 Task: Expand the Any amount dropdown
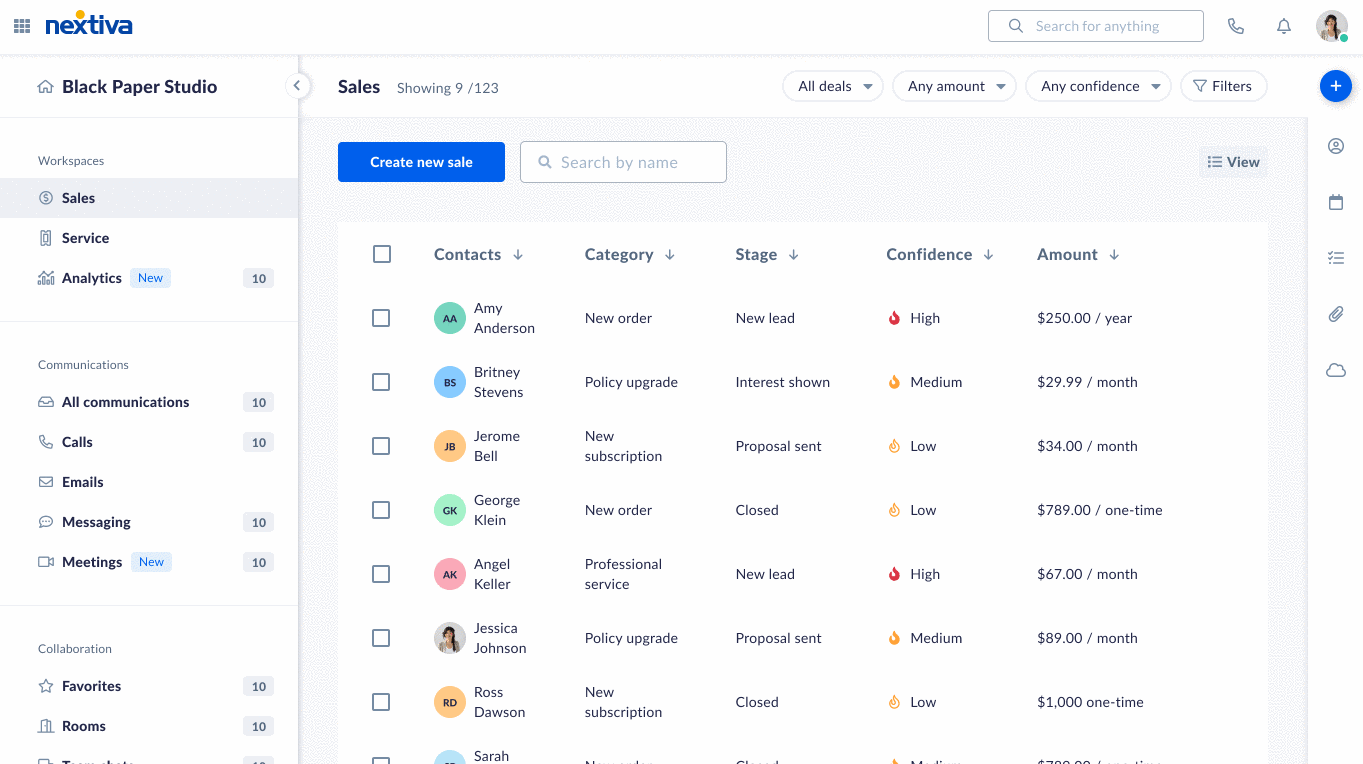(x=954, y=86)
